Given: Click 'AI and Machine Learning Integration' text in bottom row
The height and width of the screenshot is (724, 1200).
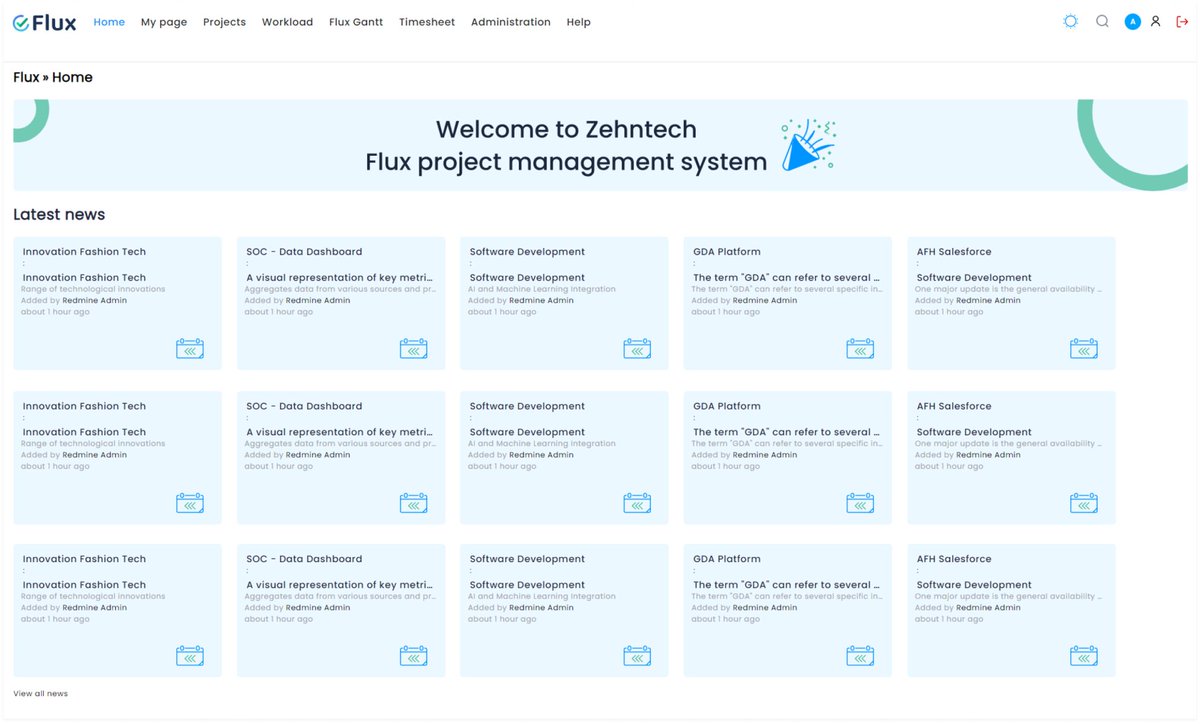Looking at the screenshot, I should pos(542,596).
